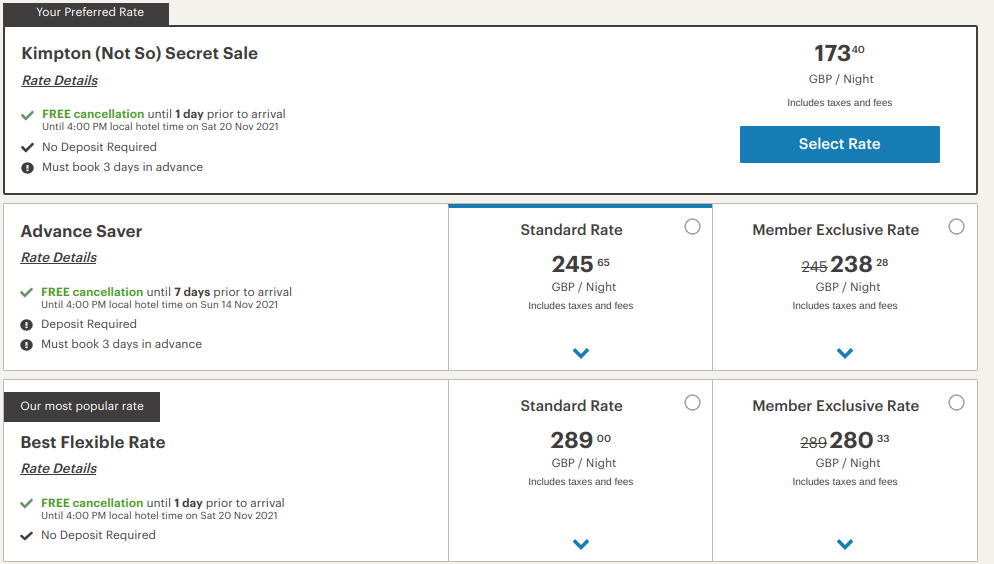Viewport: 994px width, 564px height.
Task: Open Rate Details for Kimpton Secret Sale
Action: tap(59, 81)
